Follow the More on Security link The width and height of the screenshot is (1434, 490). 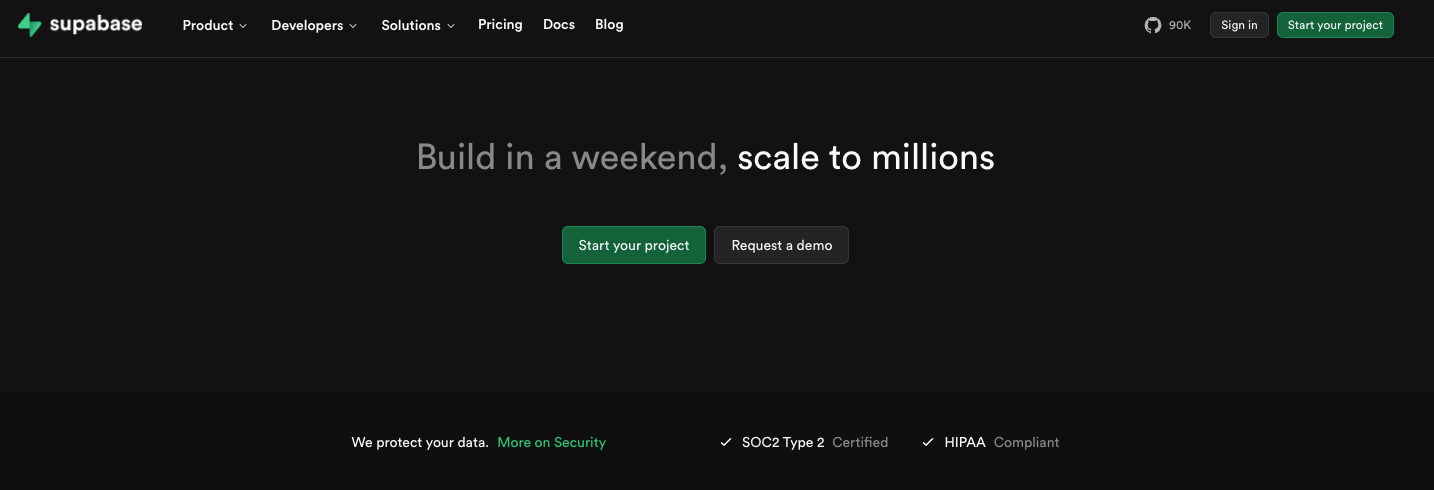click(x=551, y=442)
